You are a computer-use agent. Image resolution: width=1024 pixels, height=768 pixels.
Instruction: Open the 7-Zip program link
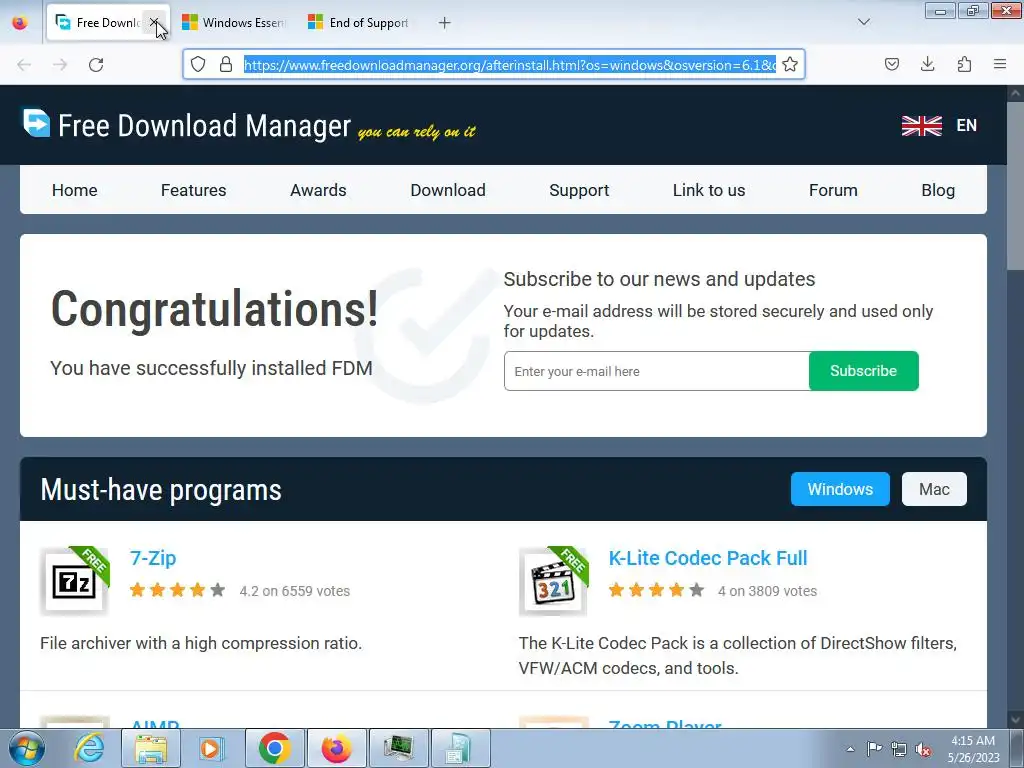click(x=153, y=558)
